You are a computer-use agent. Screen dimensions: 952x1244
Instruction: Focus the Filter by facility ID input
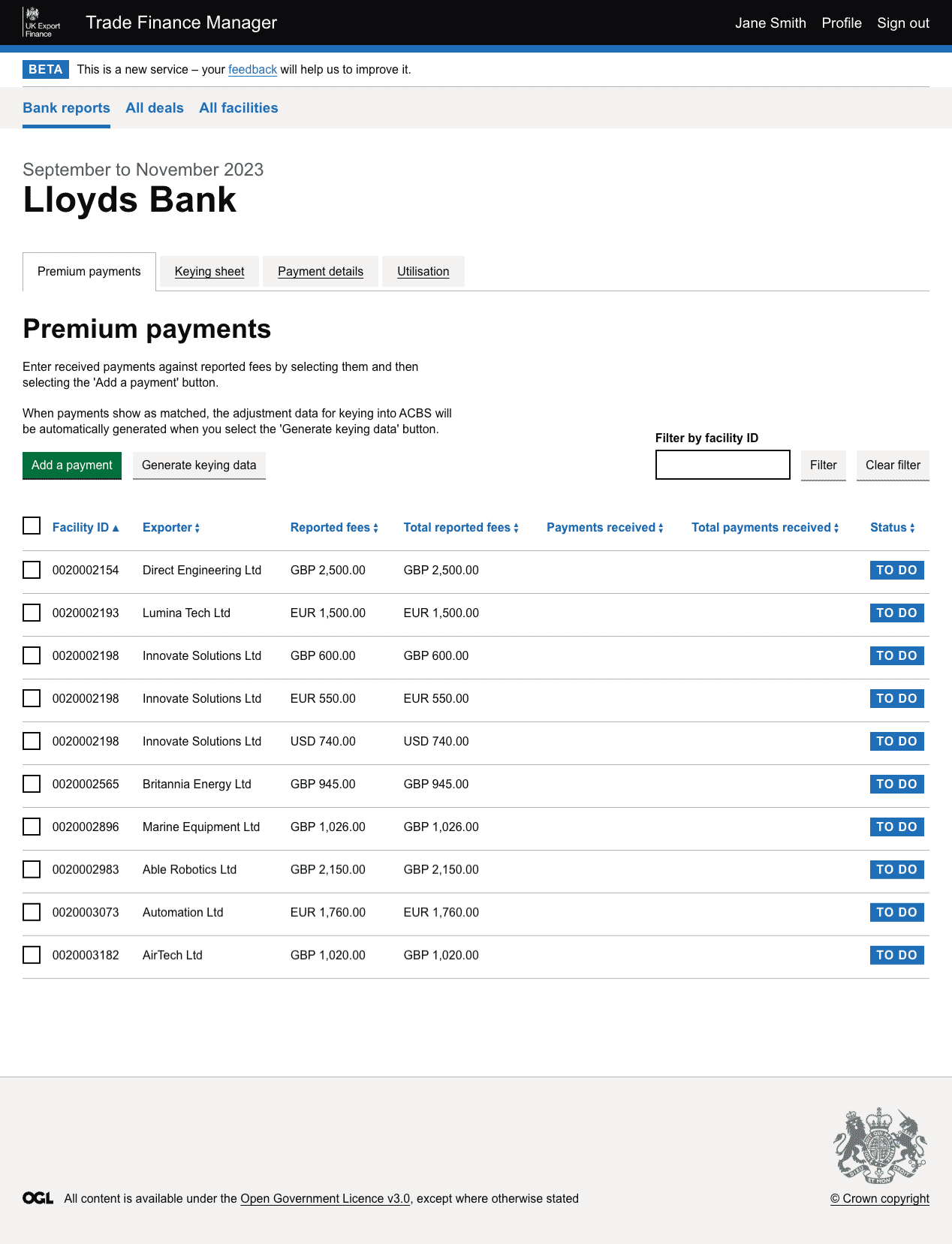tap(723, 465)
